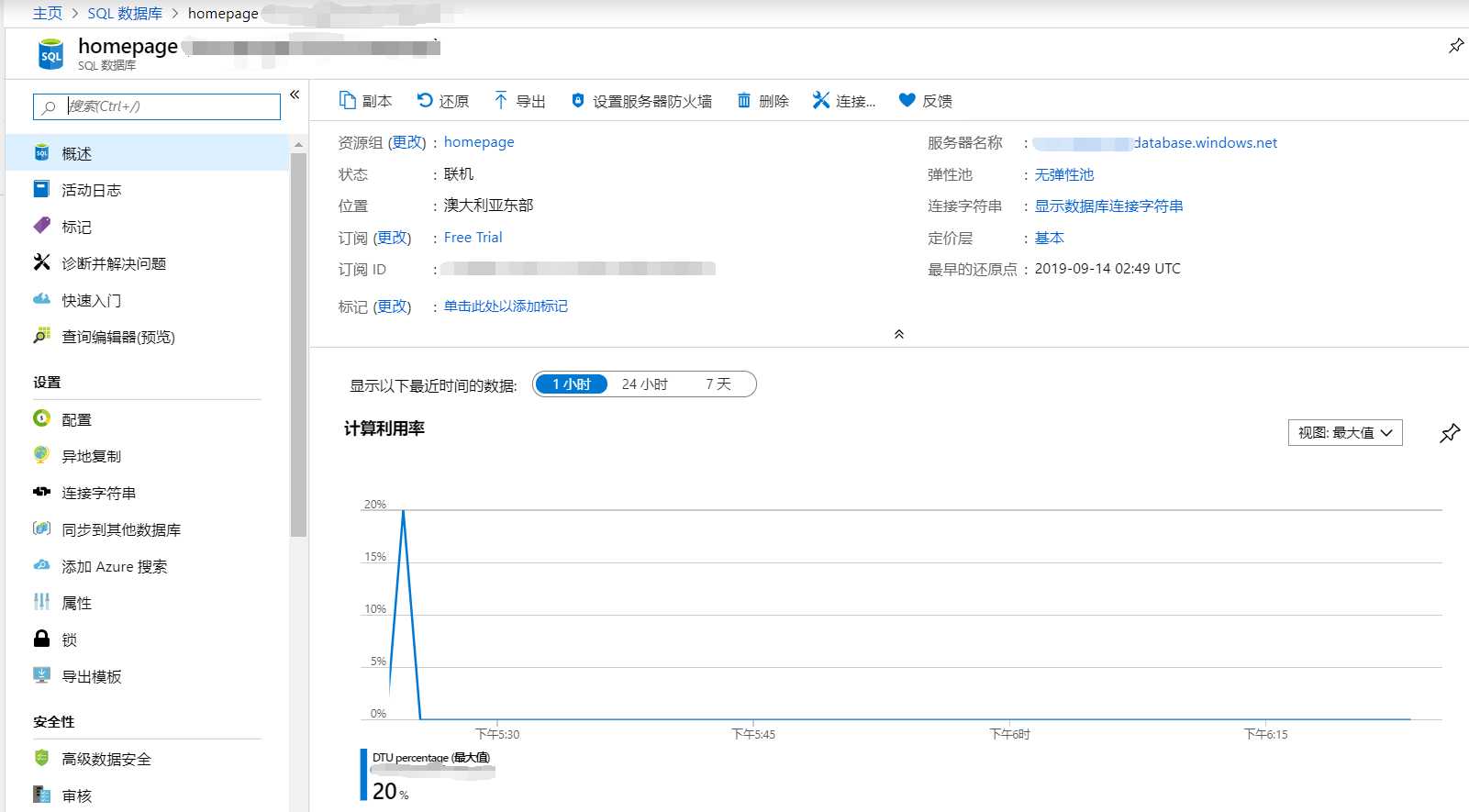Click 主页 breadcrumb link
1469x812 pixels.
coord(48,14)
